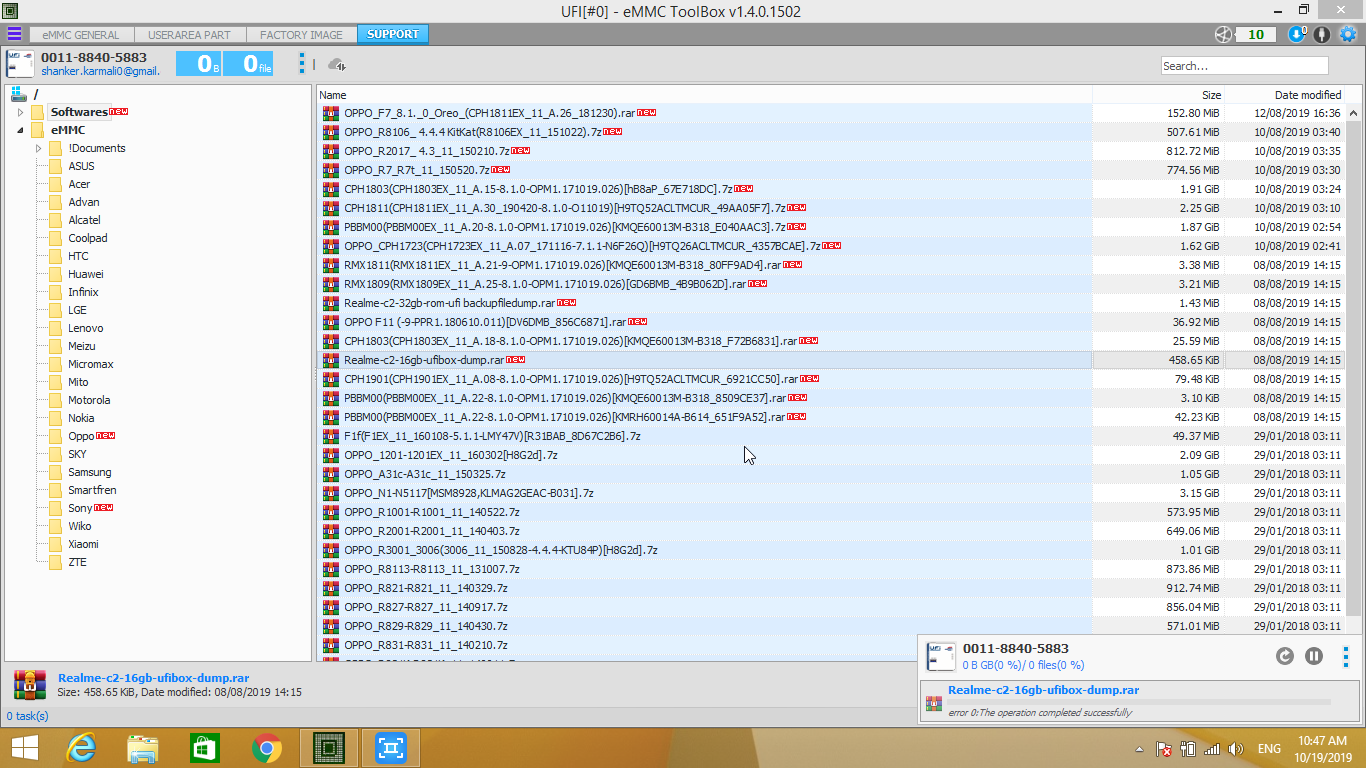Image resolution: width=1366 pixels, height=768 pixels.
Task: Open the account options three-dot menu
Action: coord(302,64)
